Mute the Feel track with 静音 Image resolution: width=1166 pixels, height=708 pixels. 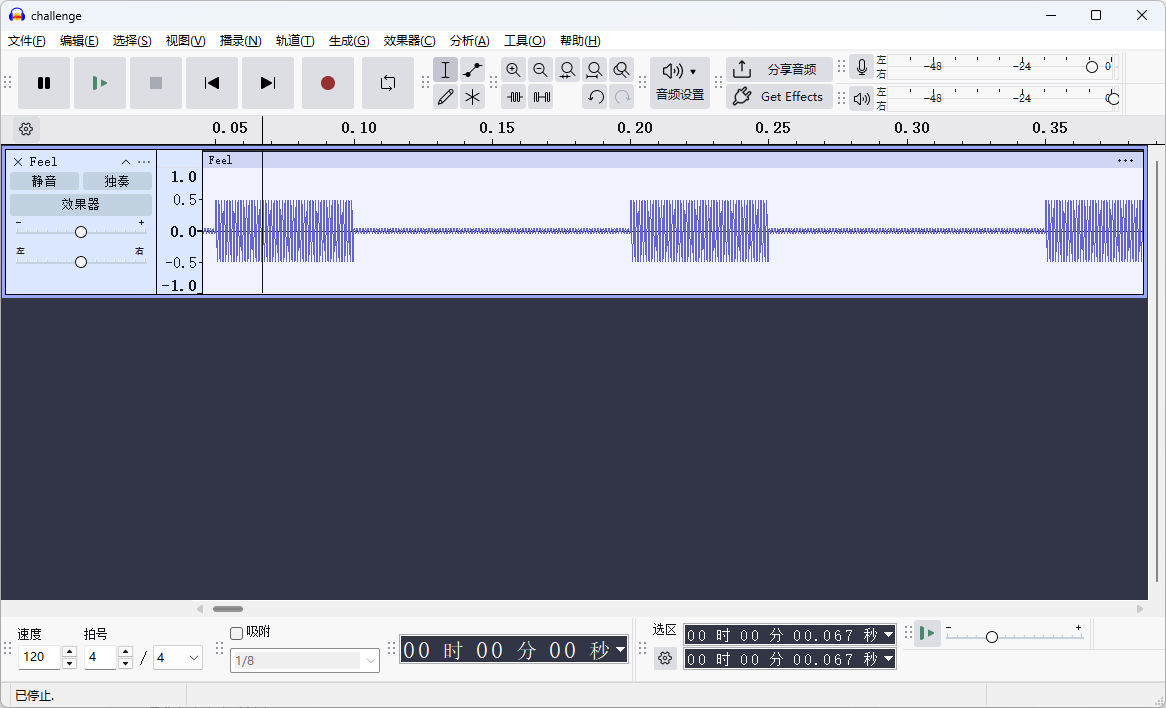point(44,181)
